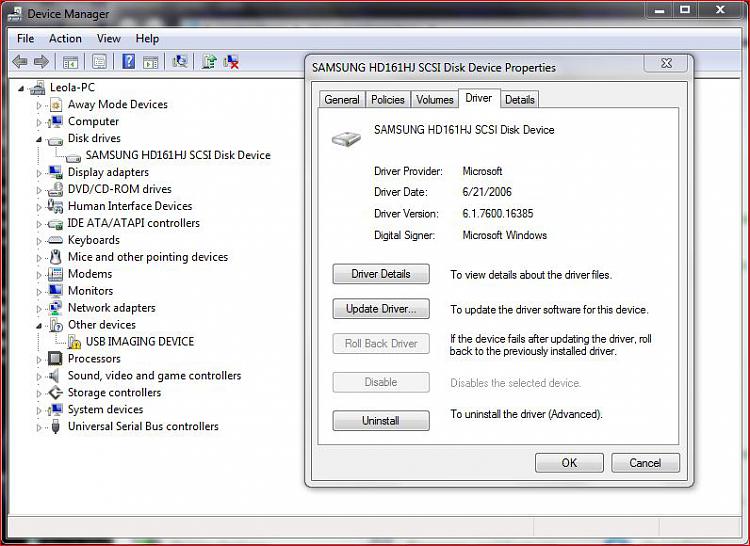Collapse the Leola-PC root node
Viewport: 750px width, 546px height.
pyautogui.click(x=21, y=88)
